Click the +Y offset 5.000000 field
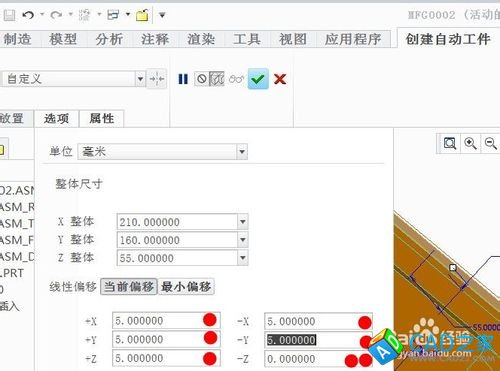 (166, 340)
